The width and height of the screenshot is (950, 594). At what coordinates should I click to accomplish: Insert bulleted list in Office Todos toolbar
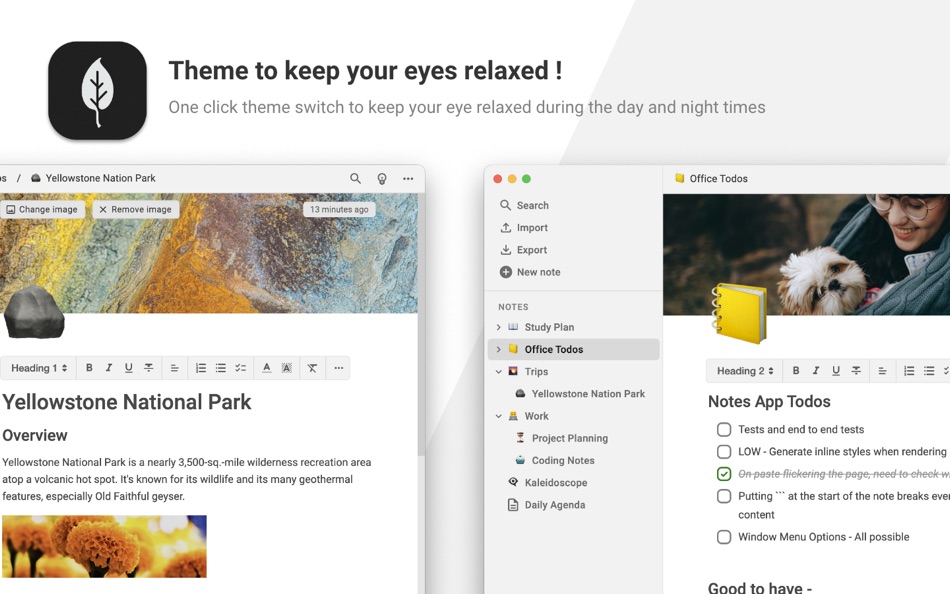click(x=929, y=371)
